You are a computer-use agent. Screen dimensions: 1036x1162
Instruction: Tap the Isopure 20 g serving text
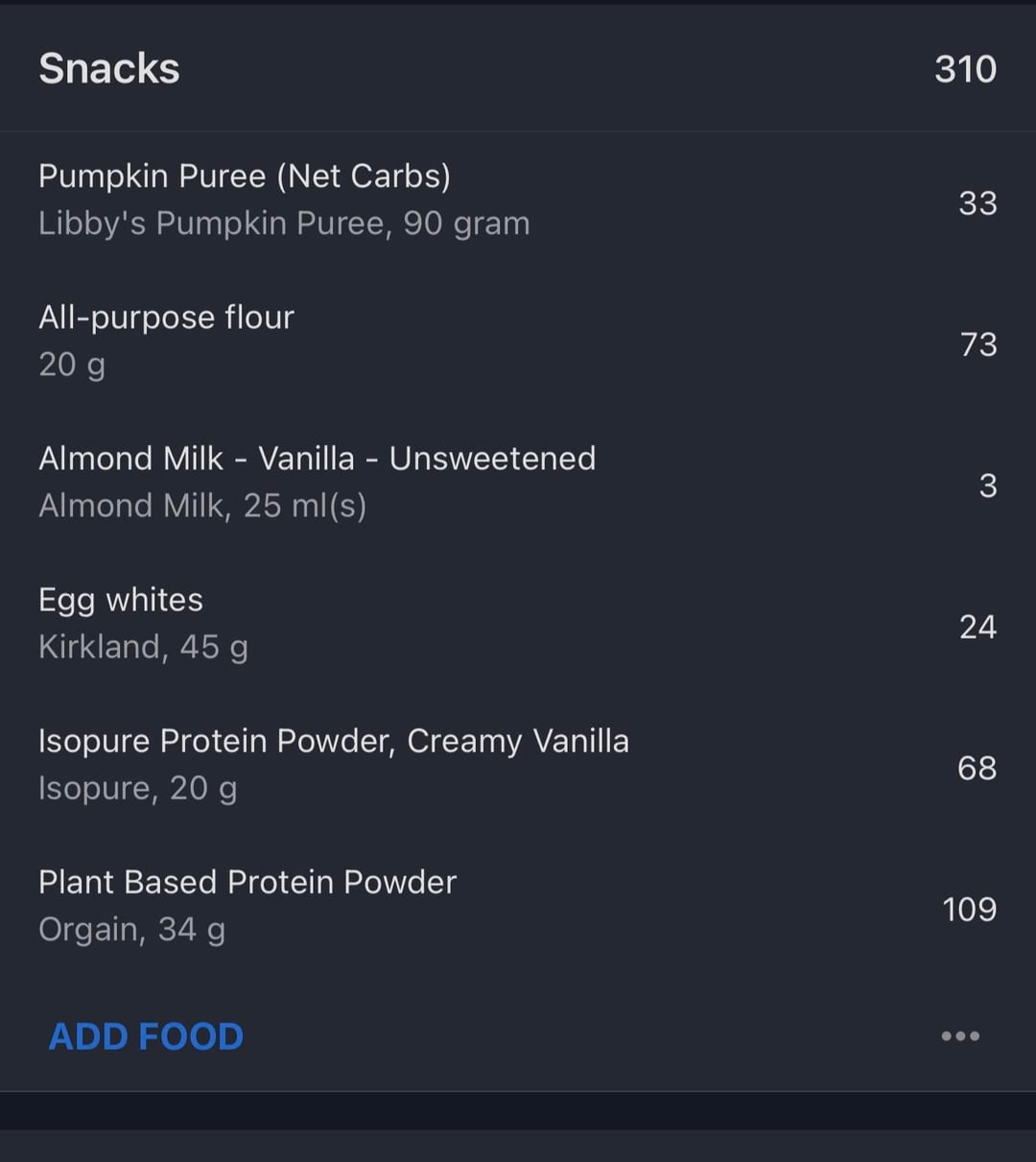click(x=137, y=788)
